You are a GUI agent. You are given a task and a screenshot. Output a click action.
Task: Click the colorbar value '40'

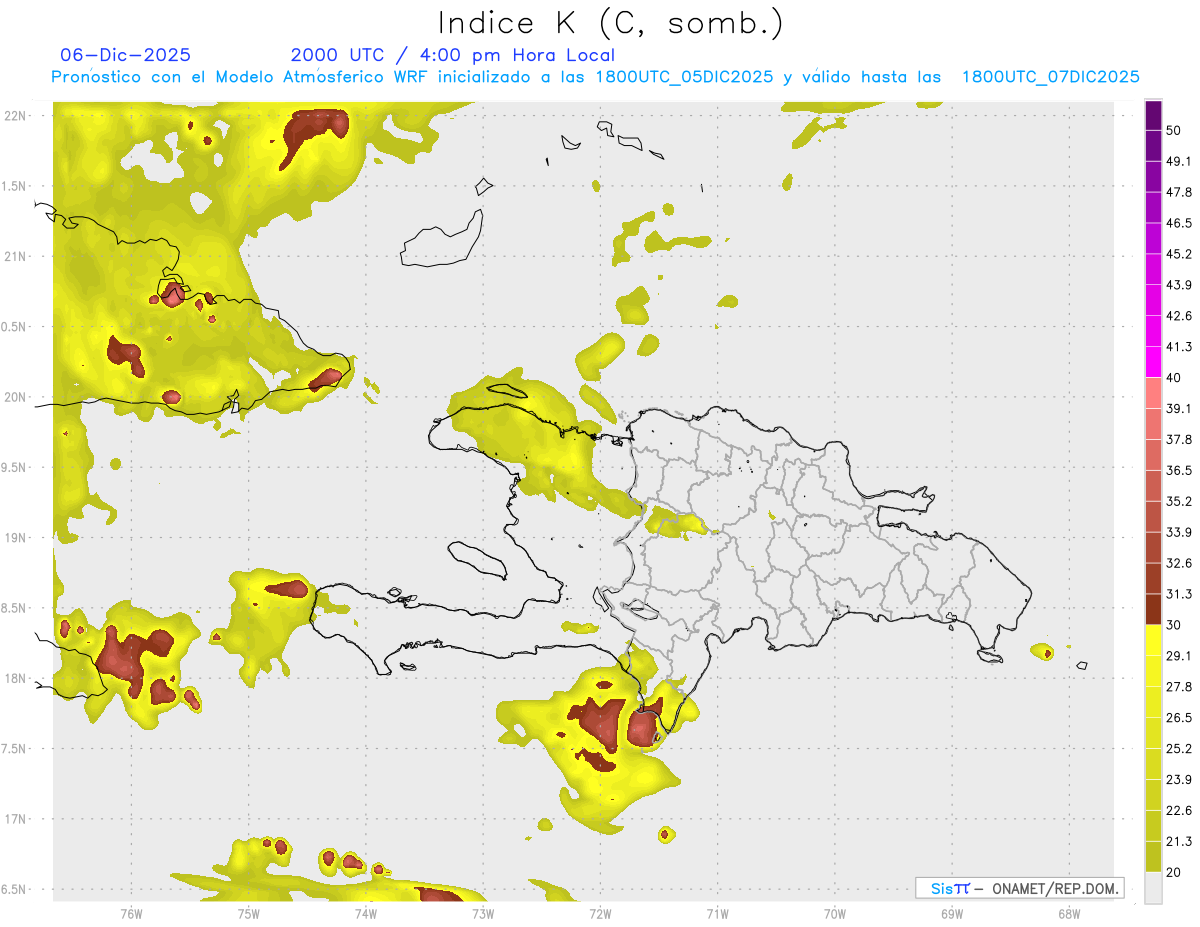point(1175,378)
